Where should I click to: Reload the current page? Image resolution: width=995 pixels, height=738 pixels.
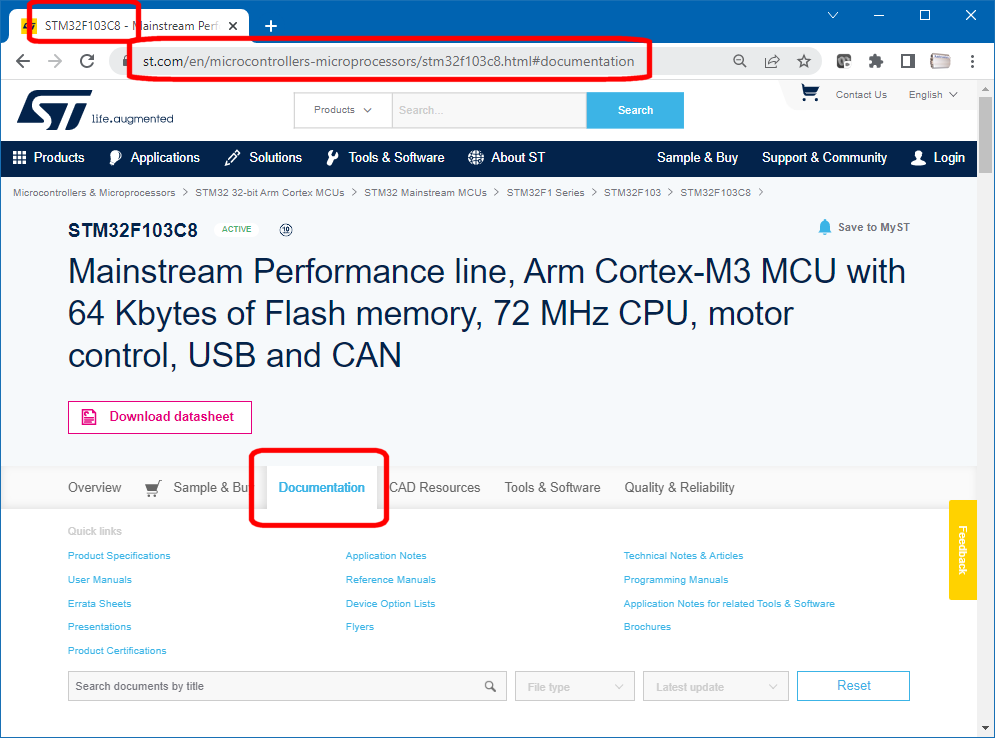point(87,61)
